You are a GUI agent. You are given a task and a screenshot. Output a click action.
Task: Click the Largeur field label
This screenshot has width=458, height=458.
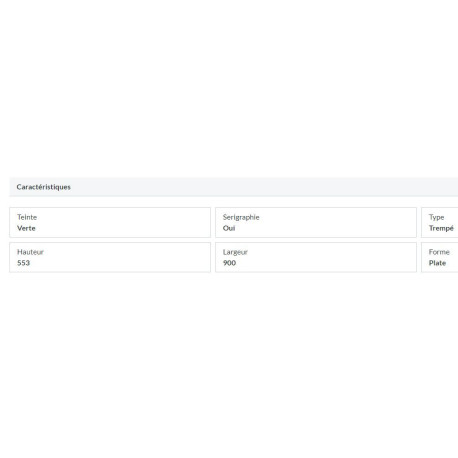235,252
